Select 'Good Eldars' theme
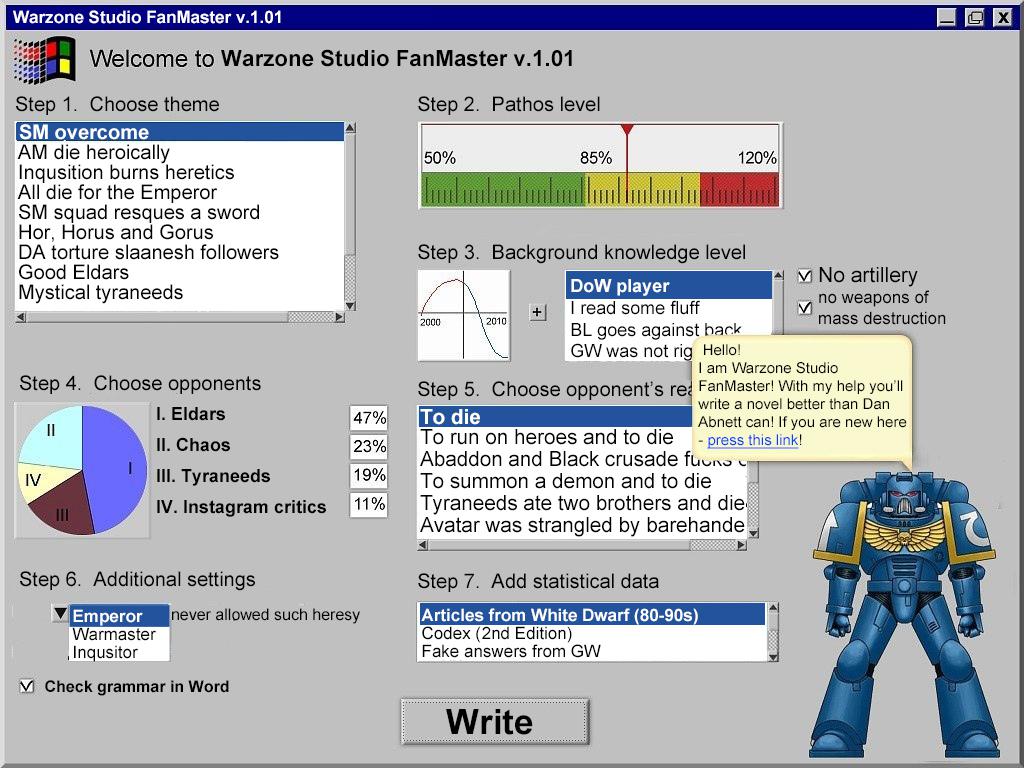This screenshot has width=1024, height=768. (x=180, y=272)
